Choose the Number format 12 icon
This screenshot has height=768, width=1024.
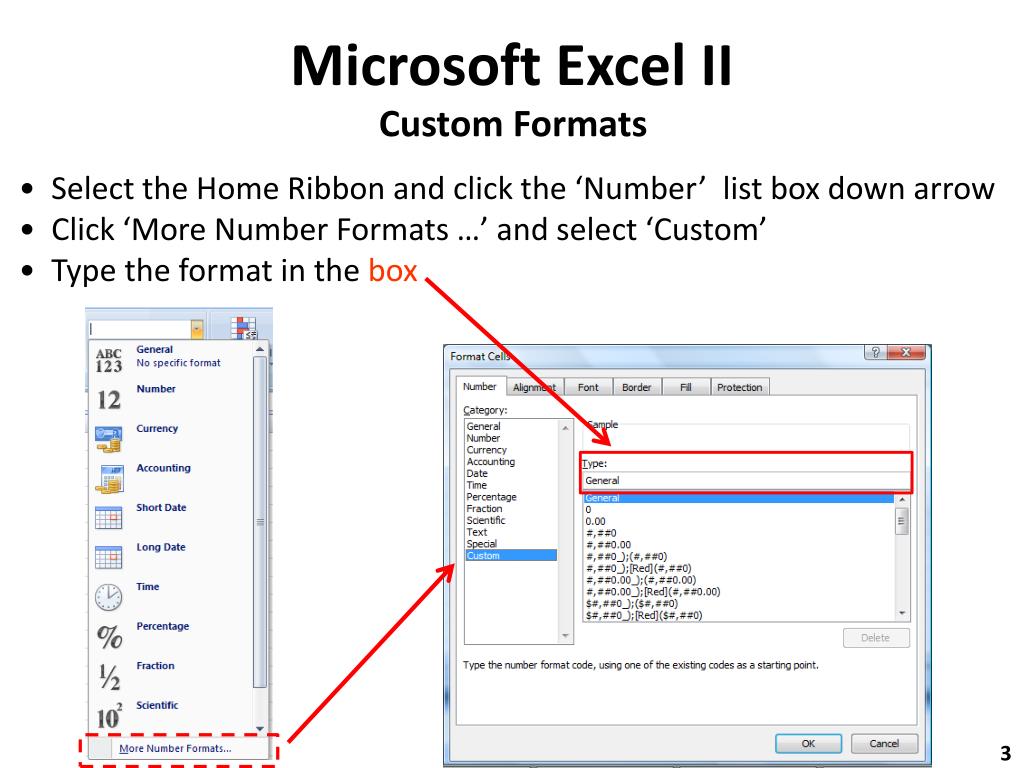(108, 399)
